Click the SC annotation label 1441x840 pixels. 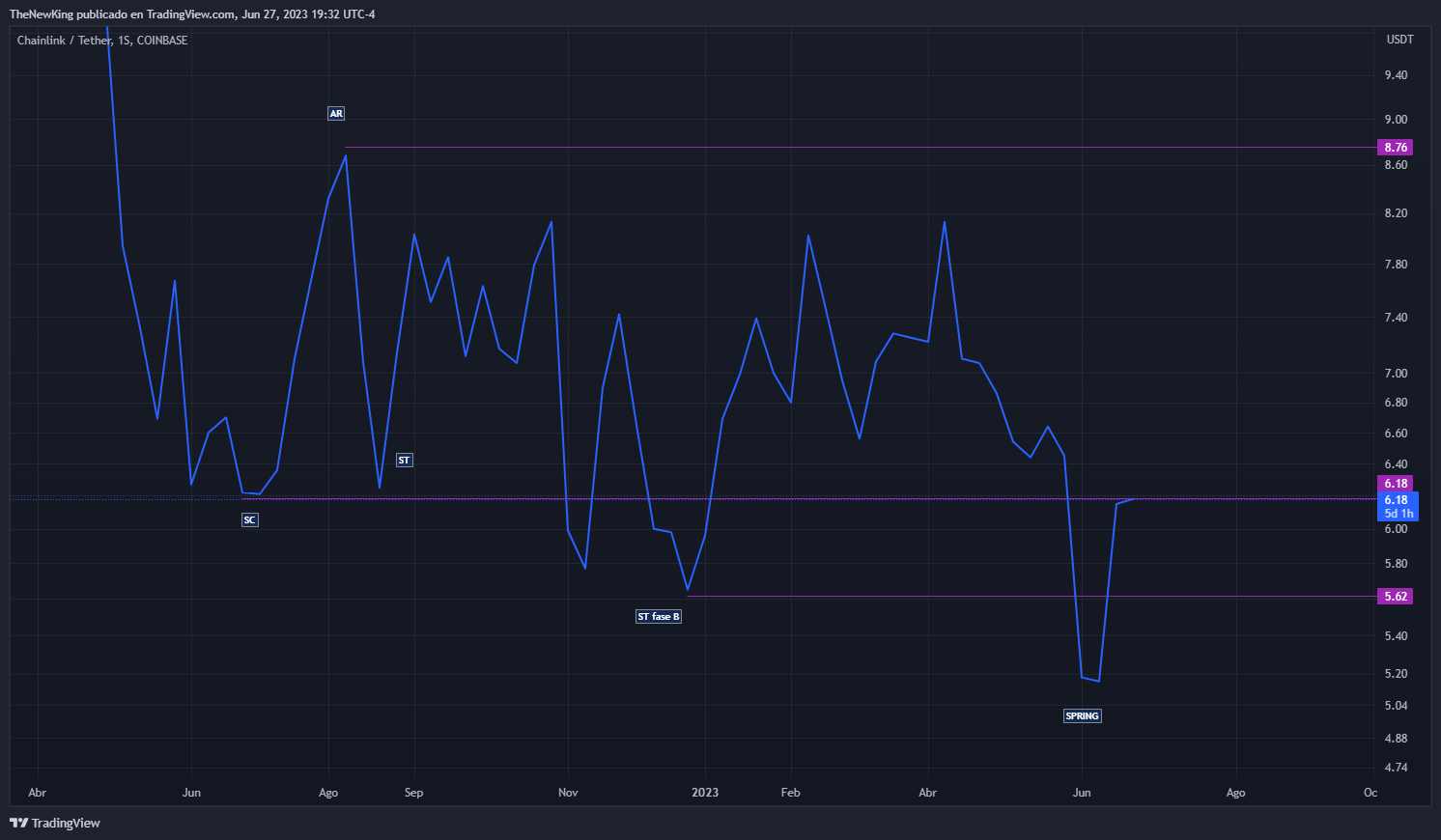250,520
